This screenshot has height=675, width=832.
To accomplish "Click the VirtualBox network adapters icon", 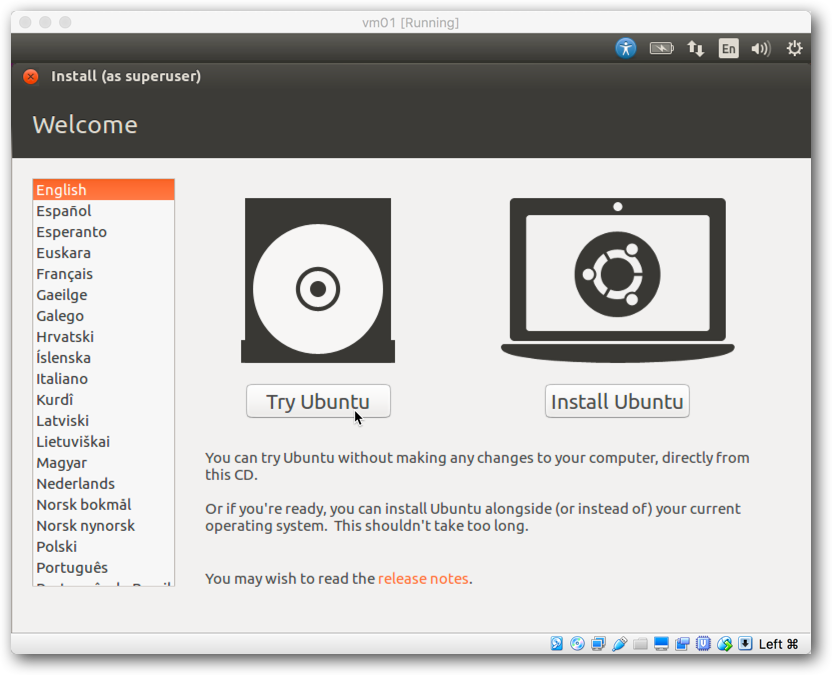I will tap(599, 644).
